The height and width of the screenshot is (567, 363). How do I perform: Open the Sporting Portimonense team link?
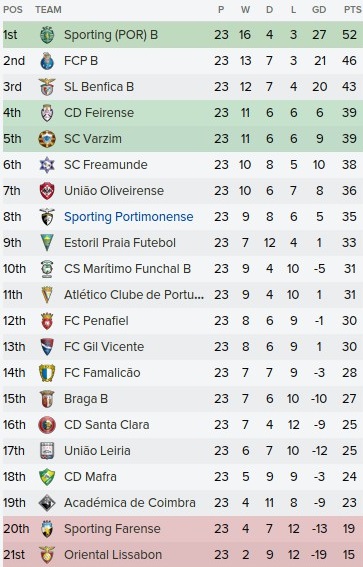(129, 217)
